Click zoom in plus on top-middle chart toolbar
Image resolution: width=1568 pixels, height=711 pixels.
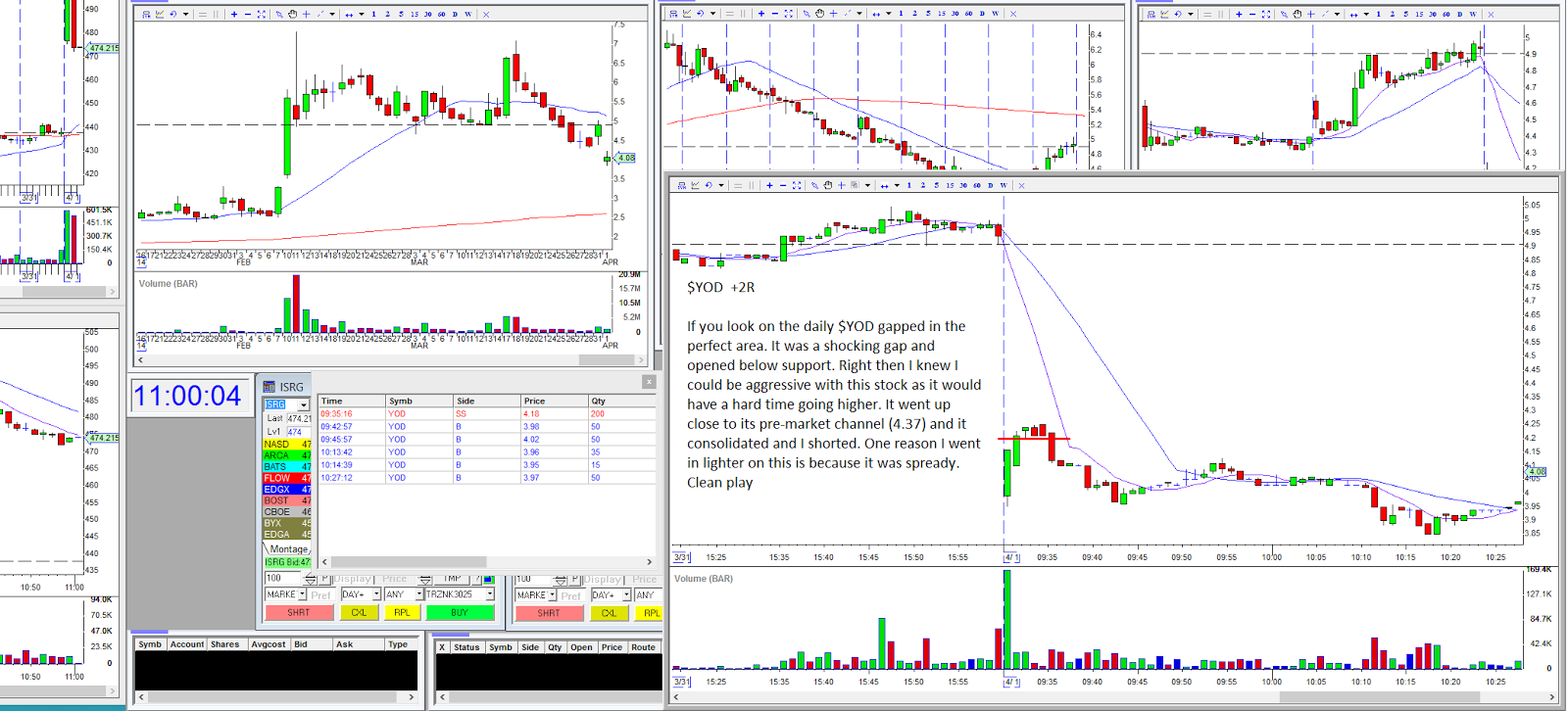point(761,14)
